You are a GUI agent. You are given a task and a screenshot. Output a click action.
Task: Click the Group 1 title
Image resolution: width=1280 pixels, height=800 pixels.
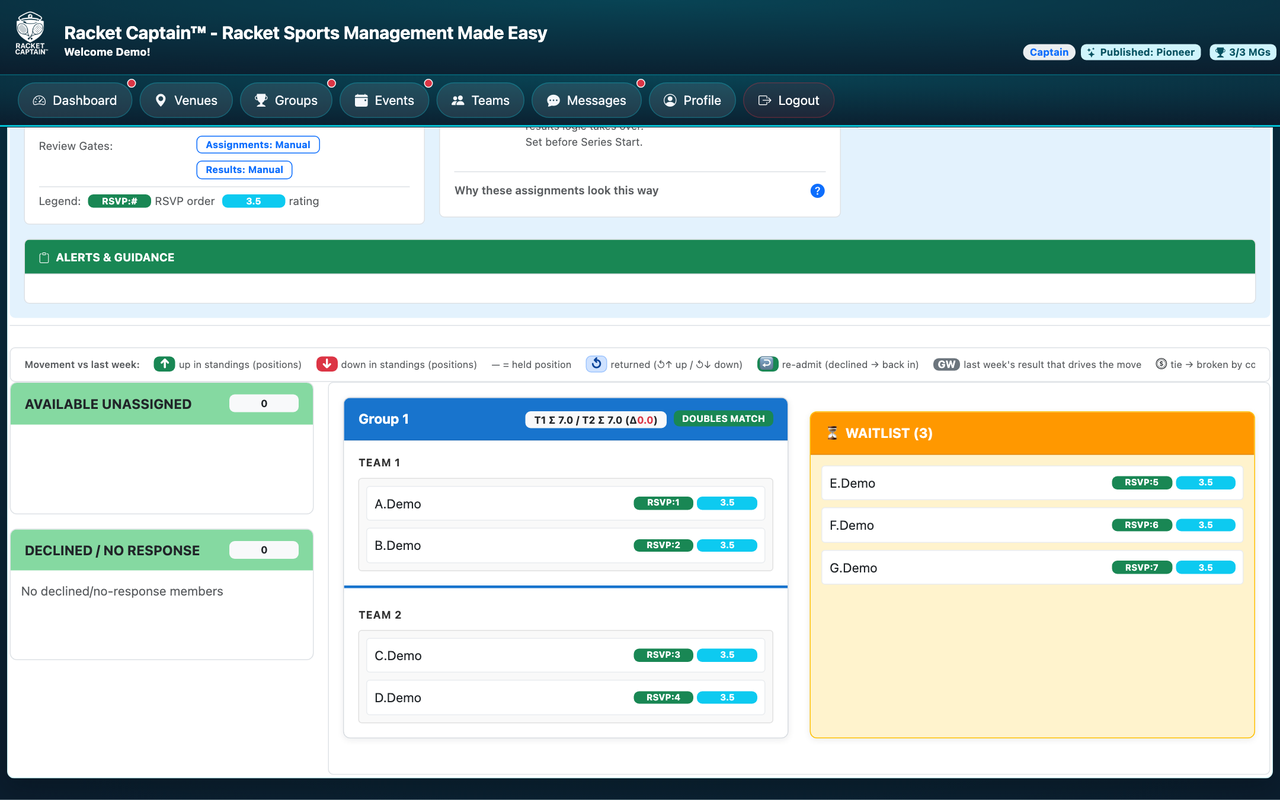(384, 419)
